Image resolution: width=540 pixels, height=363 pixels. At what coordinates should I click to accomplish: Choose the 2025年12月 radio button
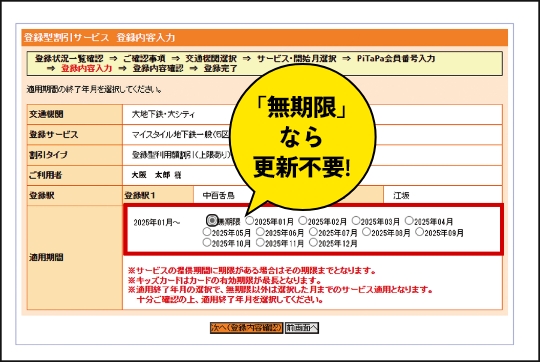(x=313, y=242)
